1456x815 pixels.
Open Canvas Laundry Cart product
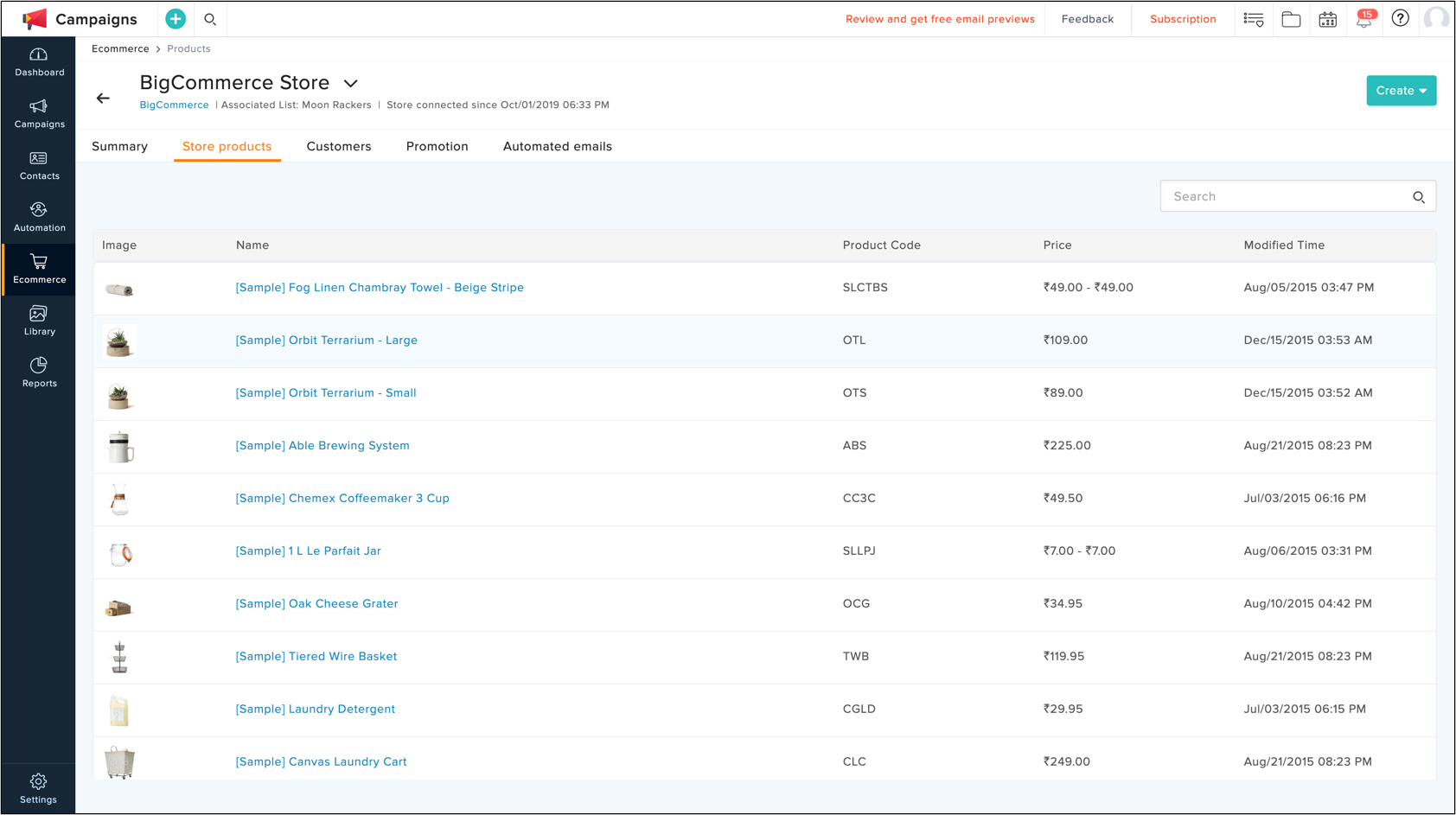(x=322, y=762)
